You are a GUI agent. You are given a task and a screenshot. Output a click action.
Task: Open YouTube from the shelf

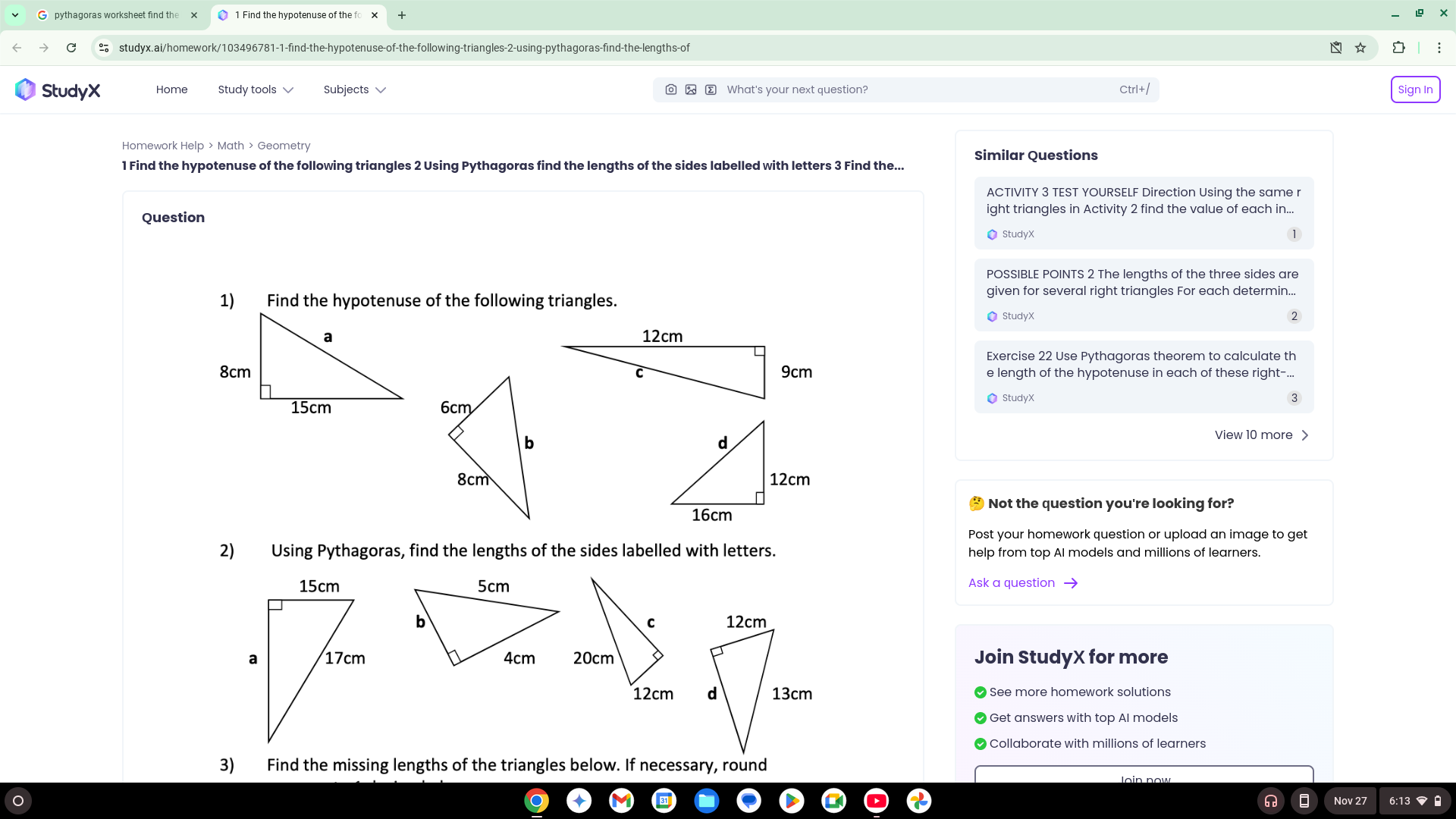tap(876, 801)
